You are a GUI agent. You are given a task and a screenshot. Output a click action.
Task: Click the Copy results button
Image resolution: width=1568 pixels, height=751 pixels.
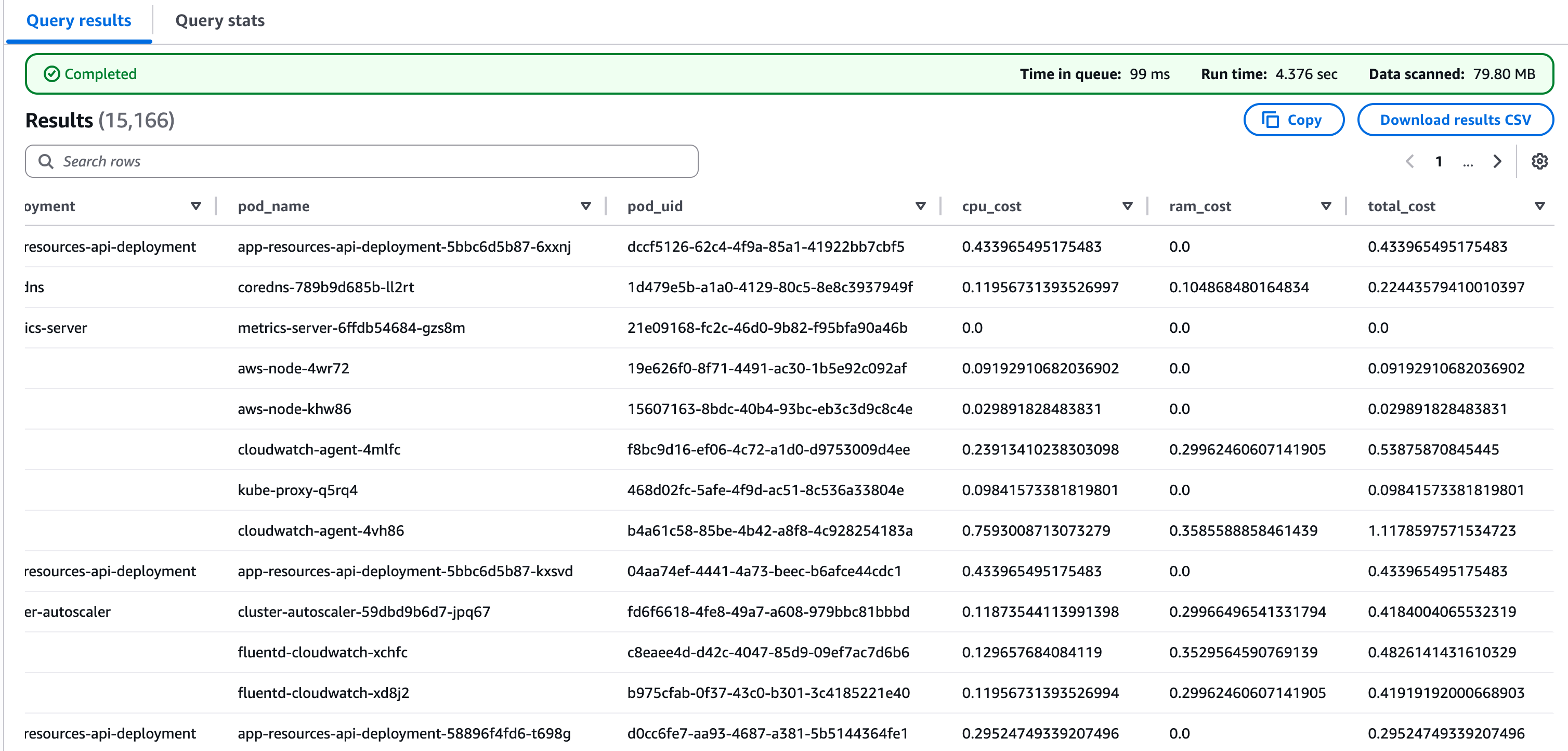(1293, 120)
